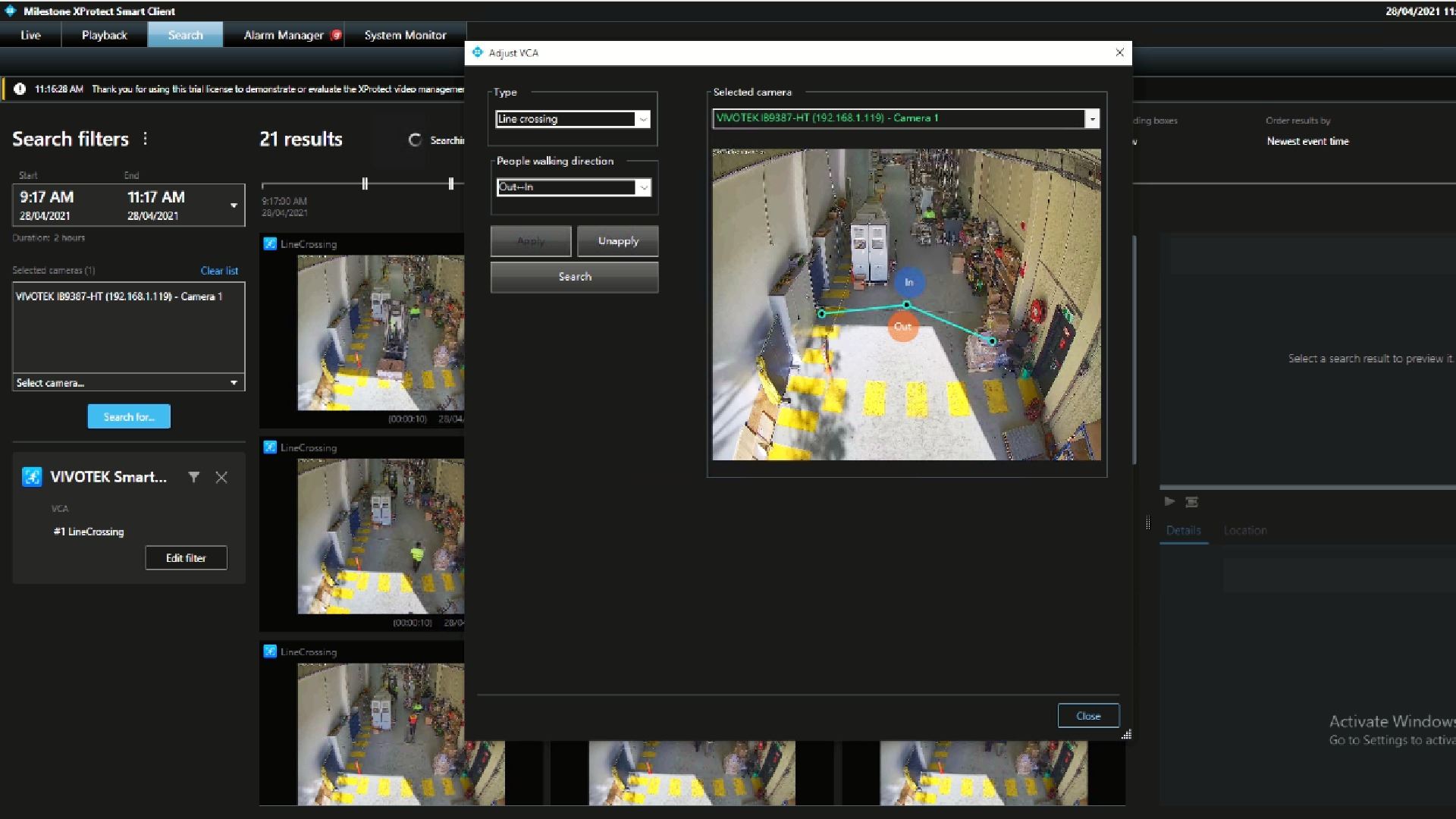
Task: Open the People walking direction dropdown
Action: [x=643, y=187]
